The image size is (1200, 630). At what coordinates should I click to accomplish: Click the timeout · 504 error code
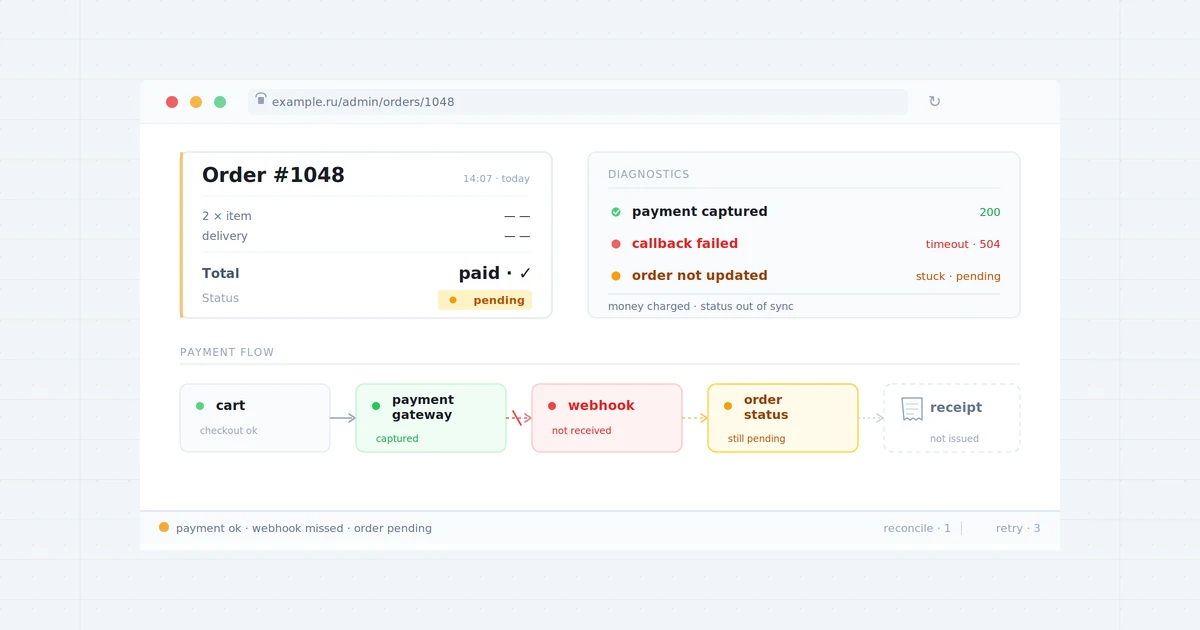(x=963, y=244)
